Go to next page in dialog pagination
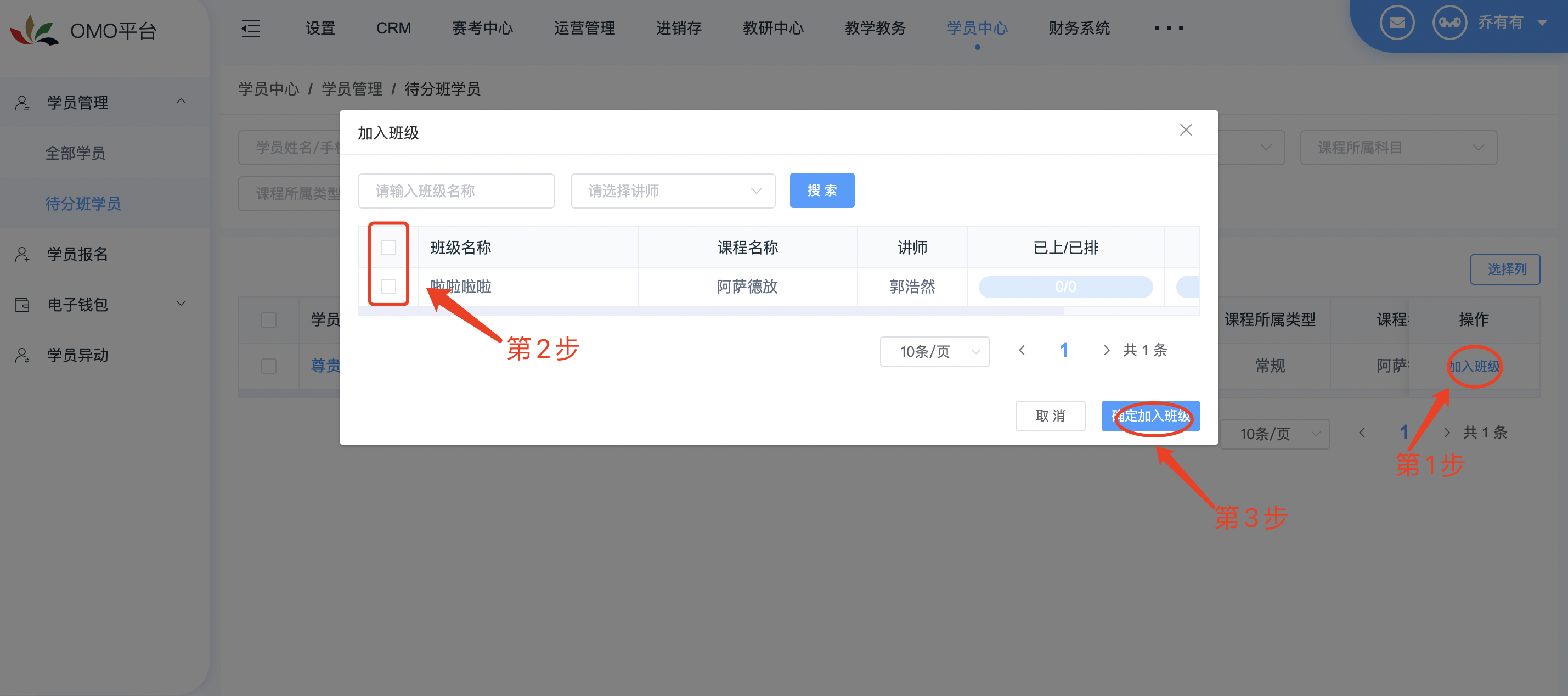1568x696 pixels. (x=1106, y=351)
